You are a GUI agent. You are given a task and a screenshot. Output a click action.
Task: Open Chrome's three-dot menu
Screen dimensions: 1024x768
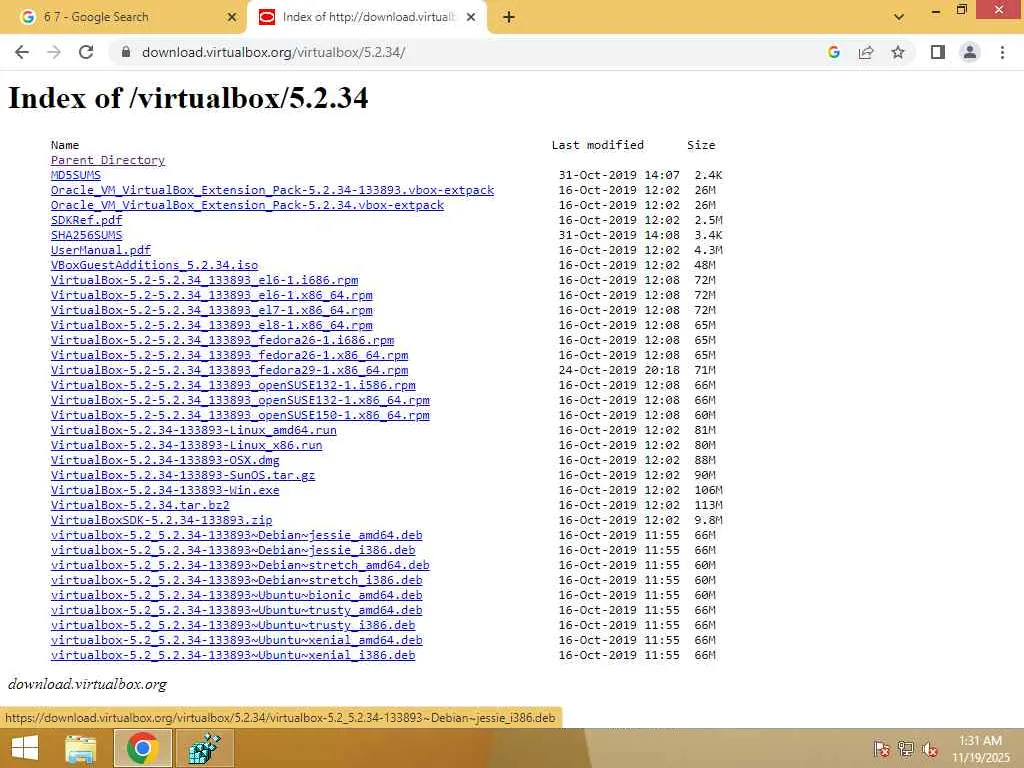(x=1002, y=52)
